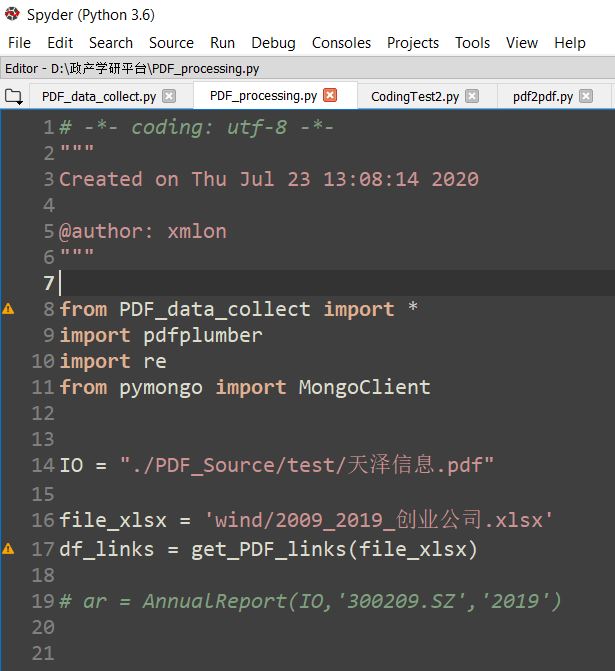Click the editor file path title bar

click(x=307, y=68)
